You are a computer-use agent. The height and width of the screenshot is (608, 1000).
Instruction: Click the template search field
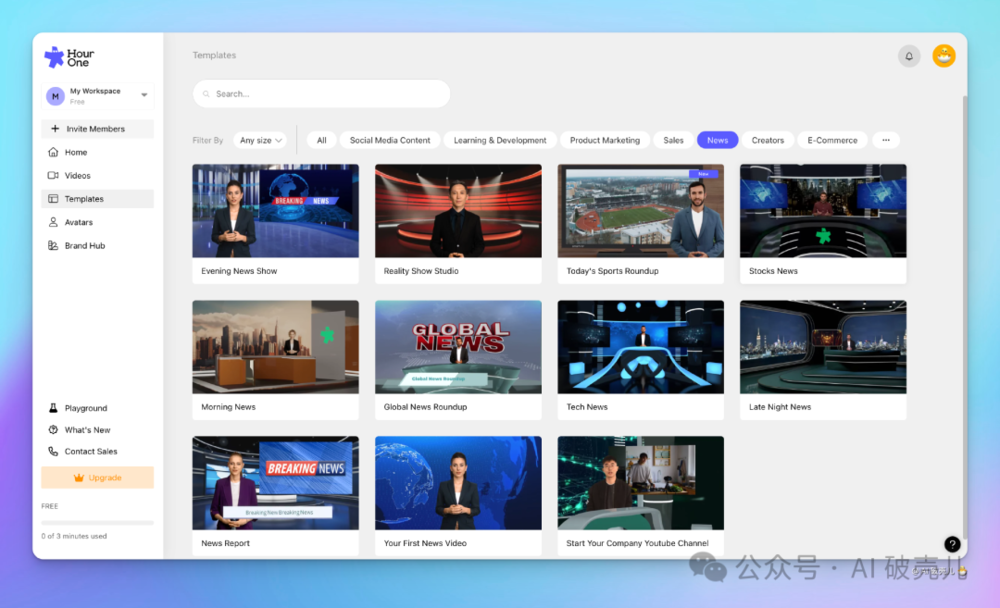pyautogui.click(x=321, y=94)
